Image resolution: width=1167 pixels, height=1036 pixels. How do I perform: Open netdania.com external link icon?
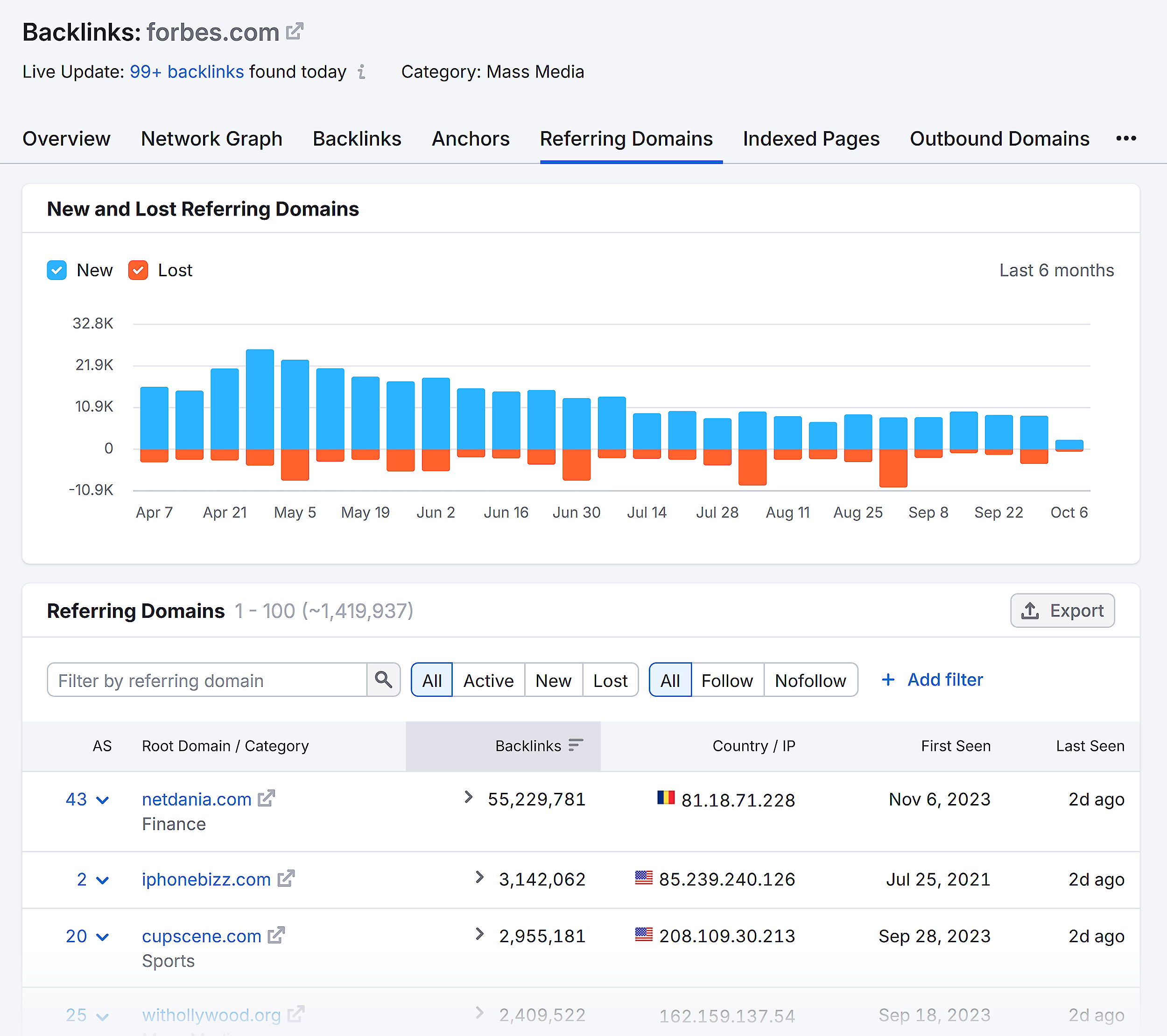267,798
